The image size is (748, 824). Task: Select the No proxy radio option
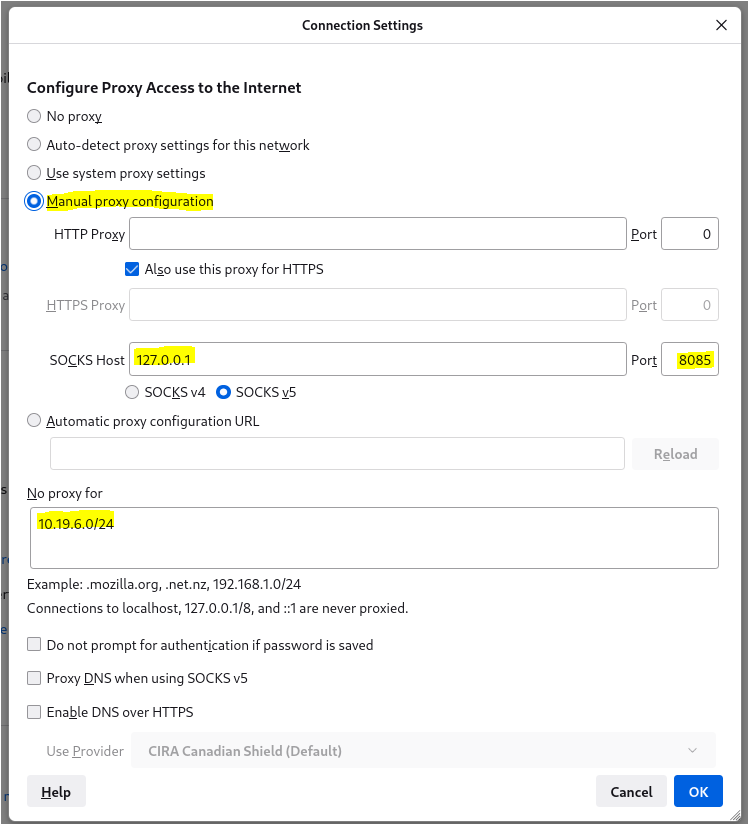(x=35, y=116)
